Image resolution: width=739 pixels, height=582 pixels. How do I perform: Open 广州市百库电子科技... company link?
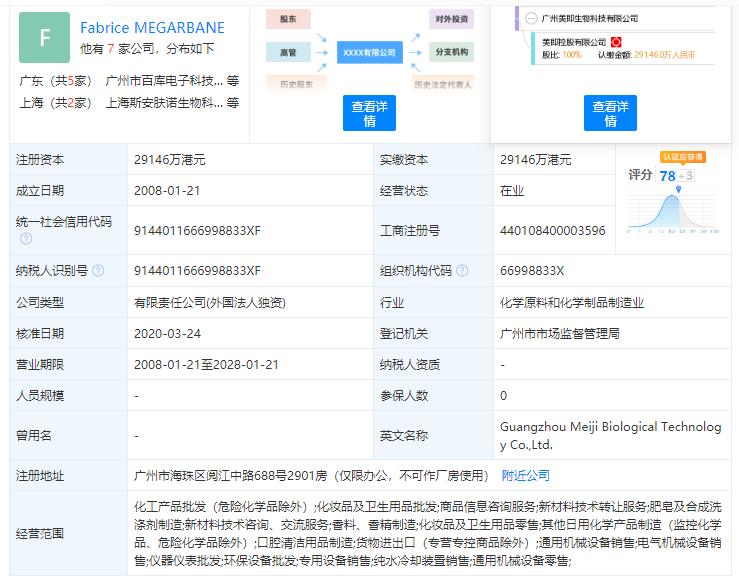164,81
